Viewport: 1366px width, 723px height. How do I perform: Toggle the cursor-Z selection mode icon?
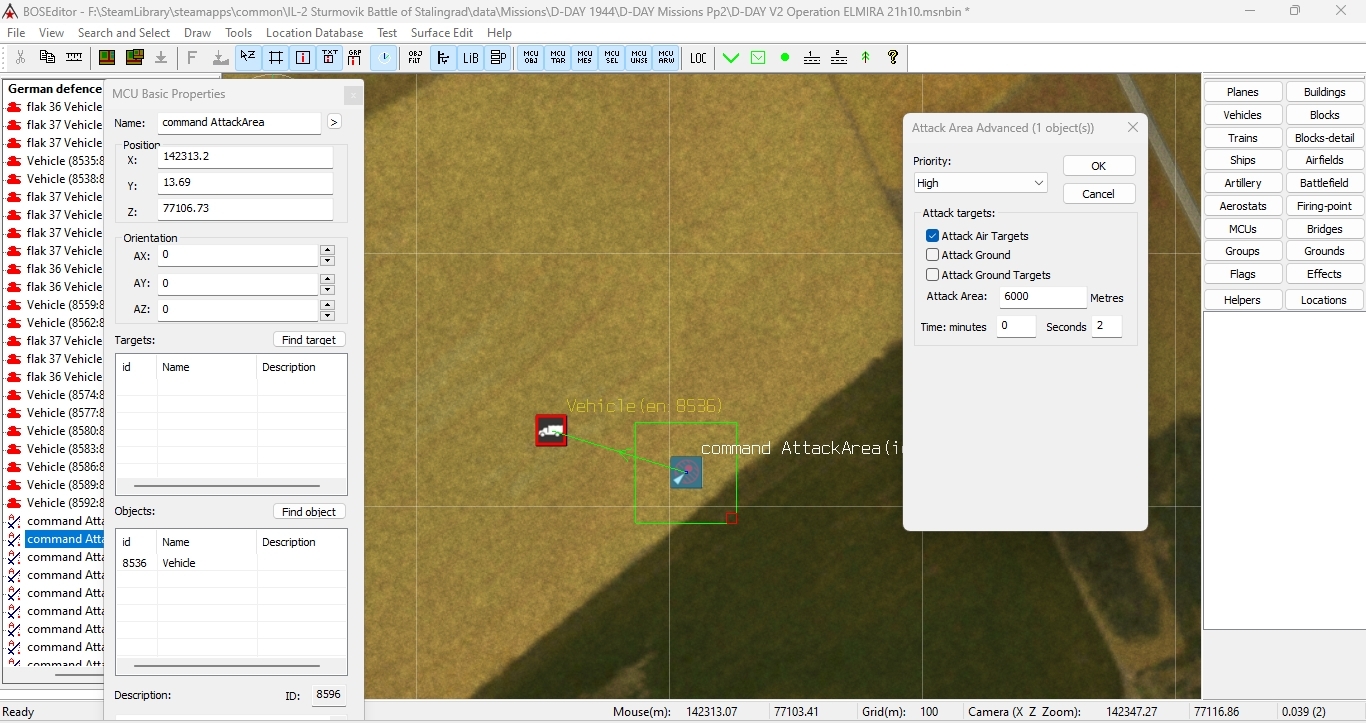point(248,58)
